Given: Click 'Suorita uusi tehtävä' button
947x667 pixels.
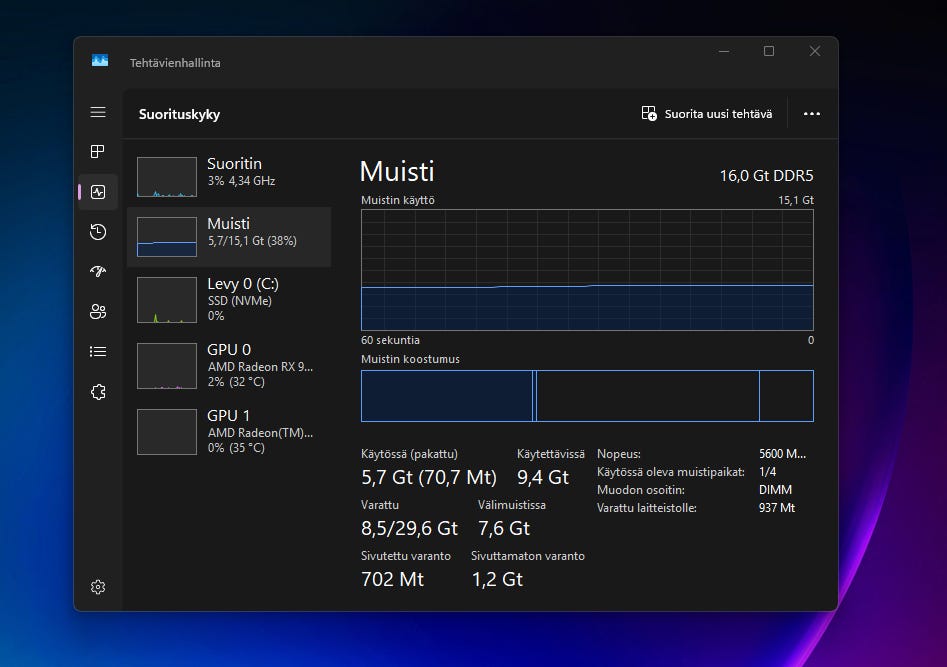Looking at the screenshot, I should 707,114.
